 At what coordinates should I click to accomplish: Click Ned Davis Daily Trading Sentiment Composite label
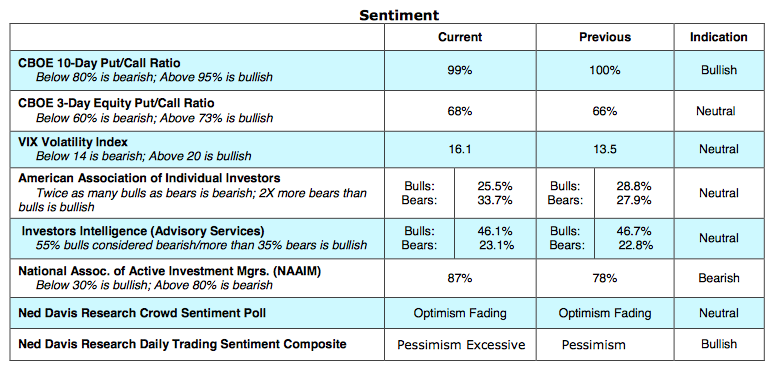(182, 344)
